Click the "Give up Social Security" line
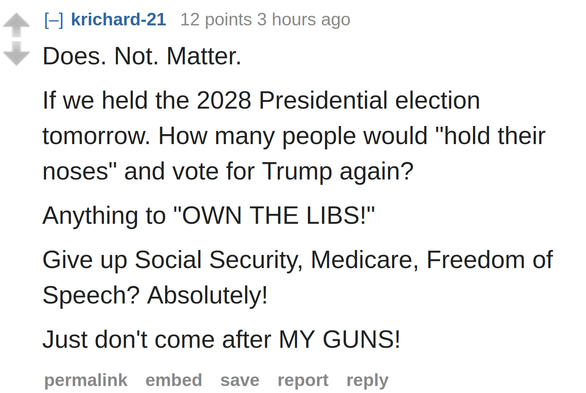Screen dimensions: 586x393 pos(298,260)
